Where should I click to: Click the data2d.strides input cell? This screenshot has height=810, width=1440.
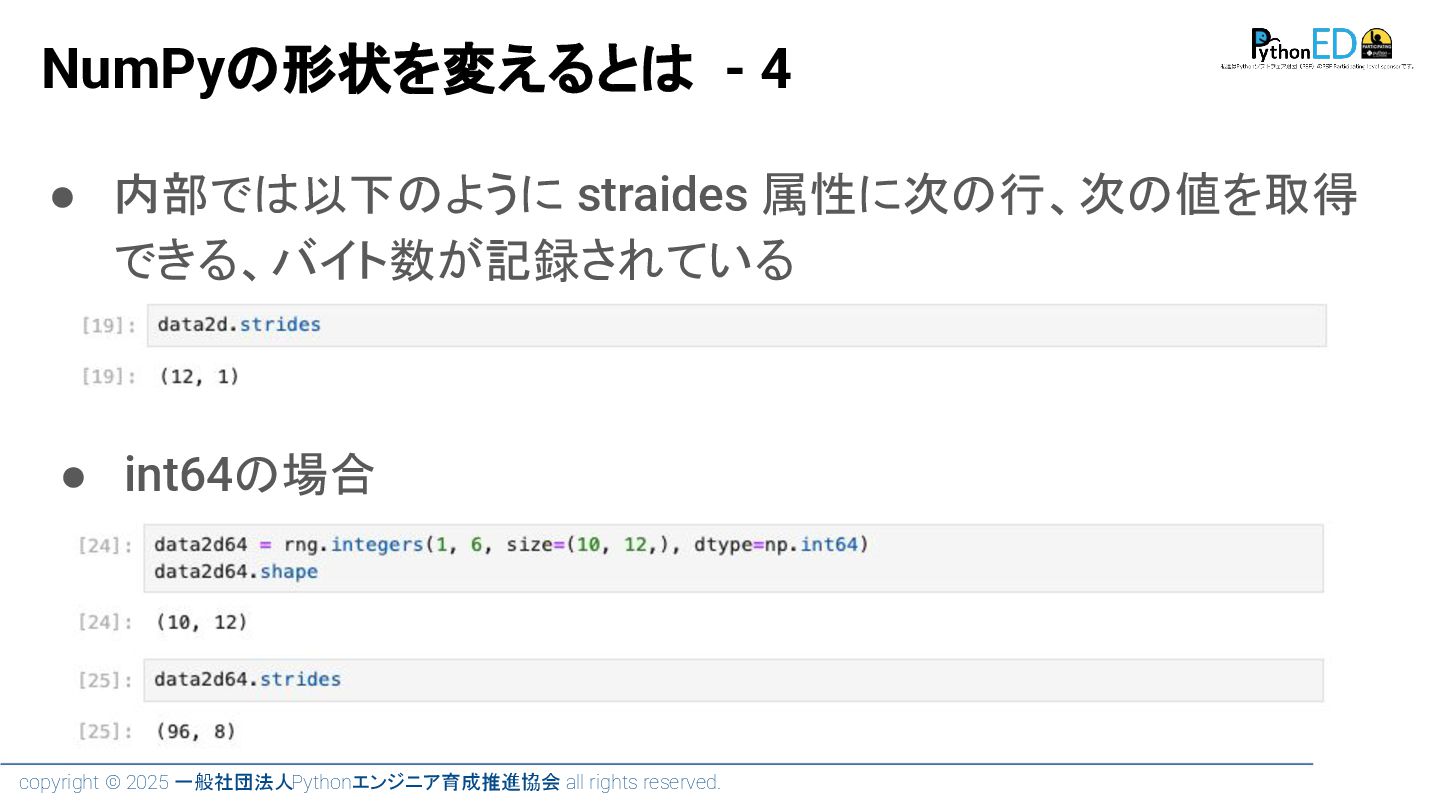pyautogui.click(x=736, y=325)
